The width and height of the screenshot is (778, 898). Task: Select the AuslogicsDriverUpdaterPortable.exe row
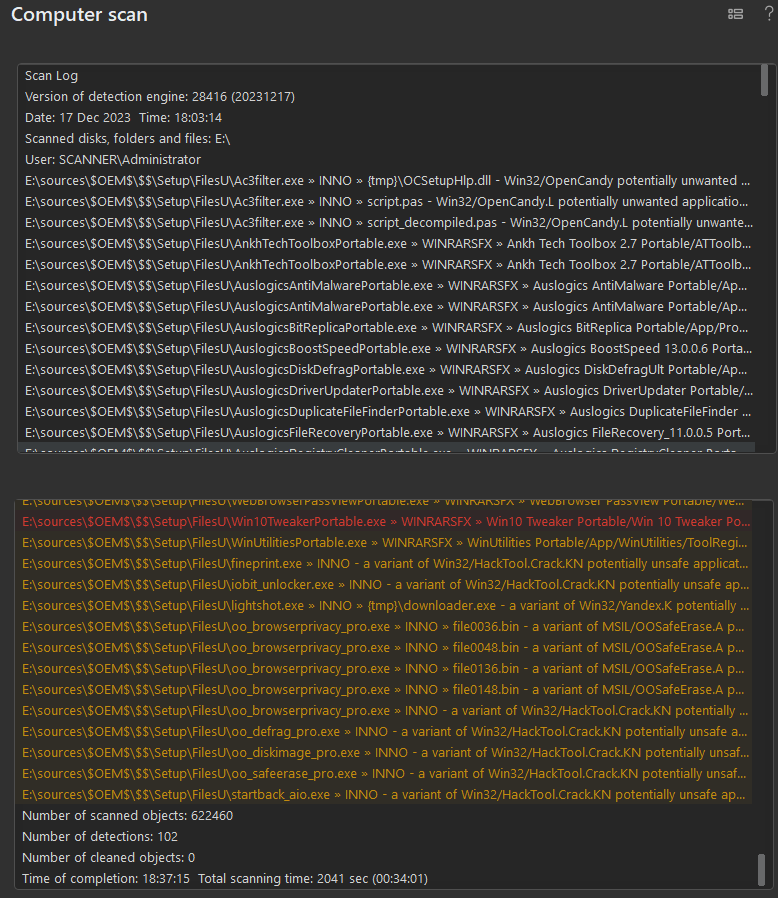point(388,391)
